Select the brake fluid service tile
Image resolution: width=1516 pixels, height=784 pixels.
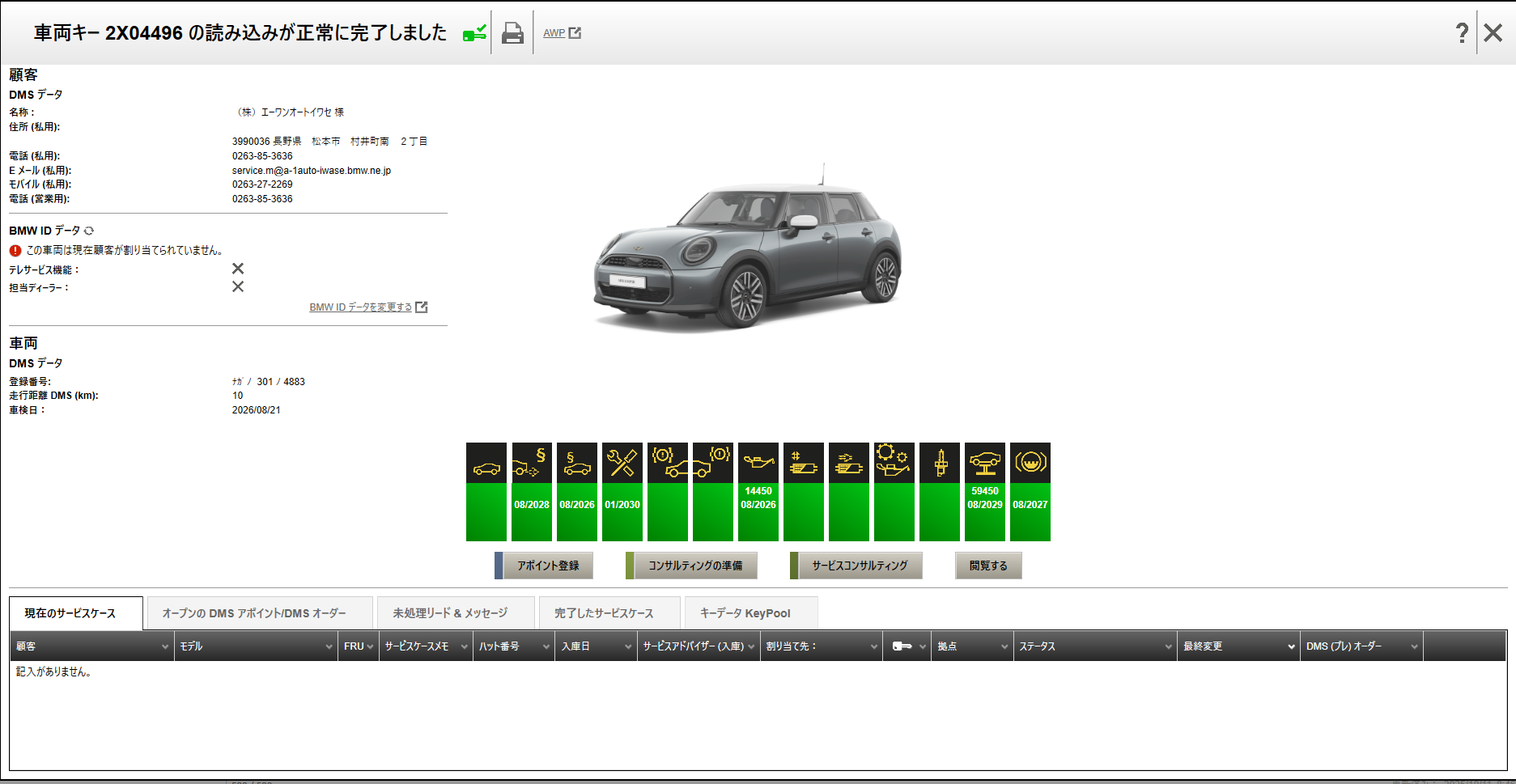[1030, 491]
